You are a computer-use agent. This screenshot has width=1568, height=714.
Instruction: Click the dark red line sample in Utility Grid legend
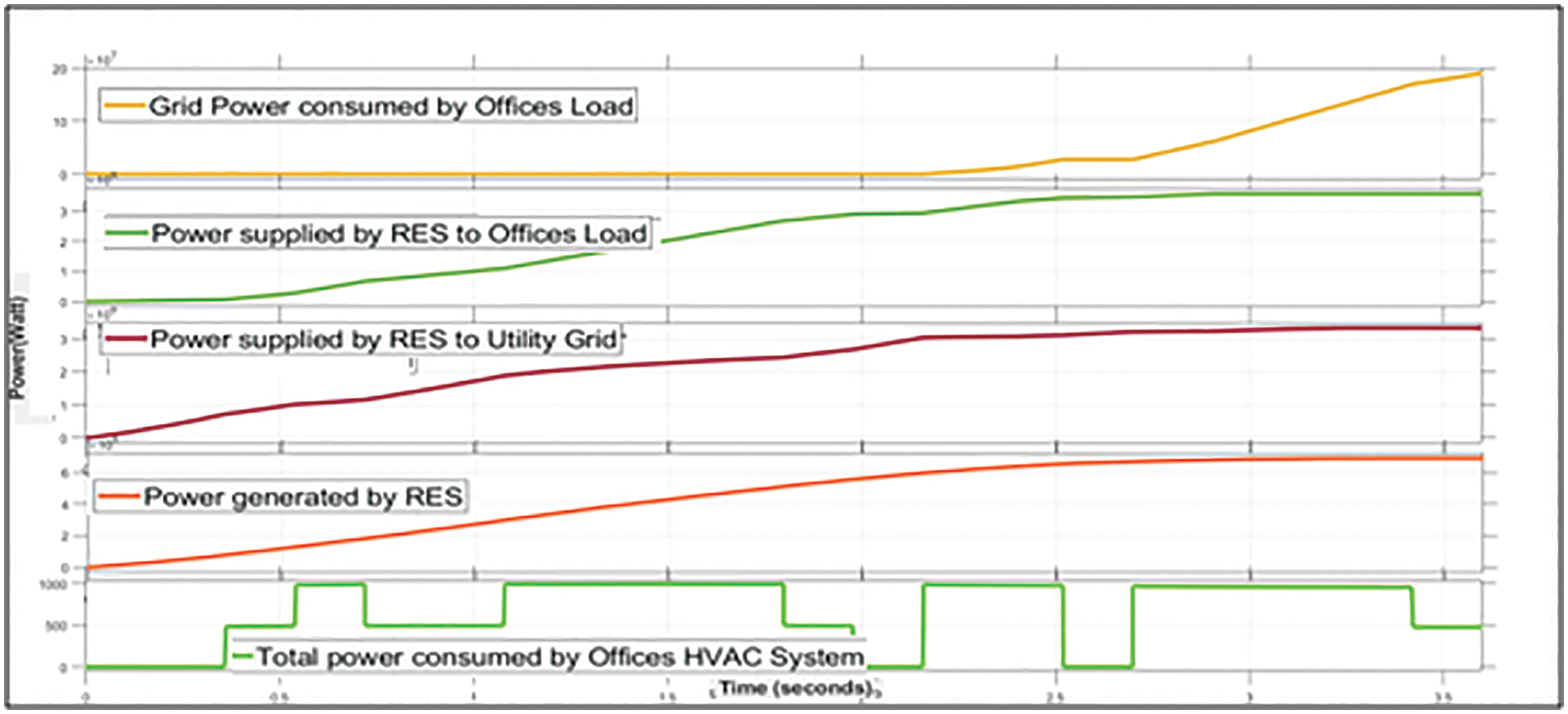(127, 339)
